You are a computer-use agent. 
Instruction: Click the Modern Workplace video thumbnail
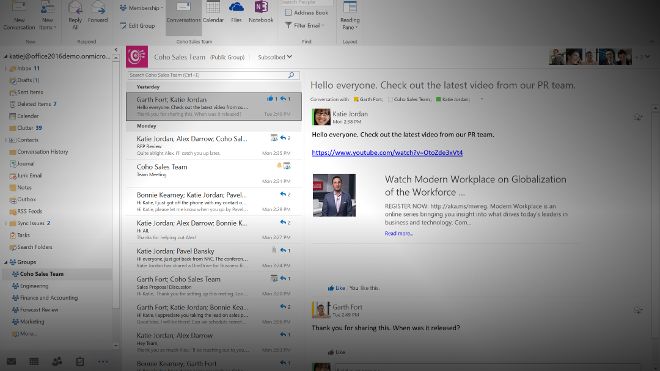click(334, 195)
